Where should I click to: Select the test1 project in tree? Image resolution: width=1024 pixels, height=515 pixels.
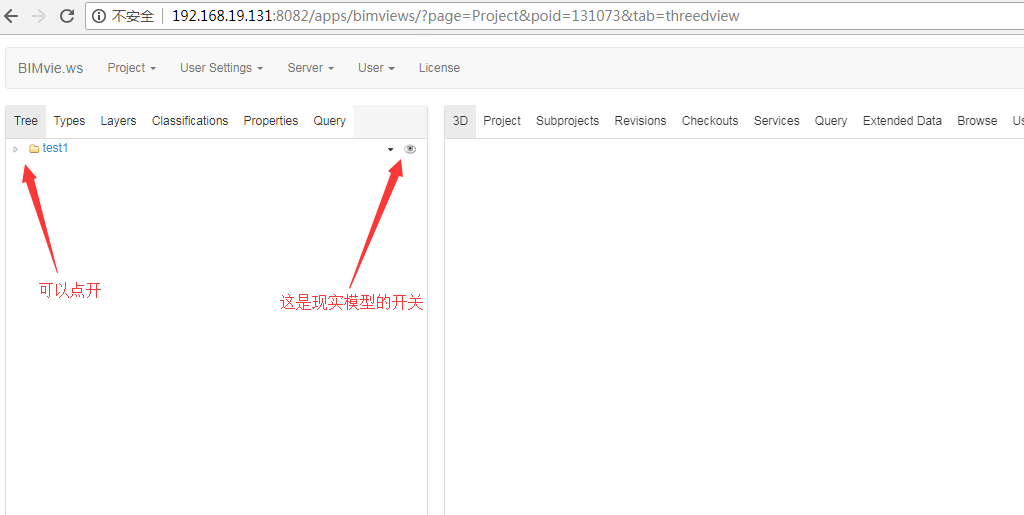55,148
